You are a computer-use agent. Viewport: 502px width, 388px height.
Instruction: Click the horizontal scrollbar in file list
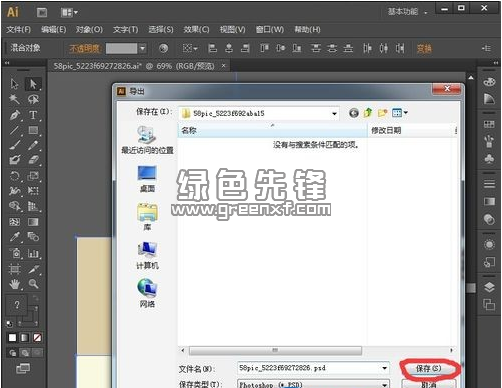[275, 350]
